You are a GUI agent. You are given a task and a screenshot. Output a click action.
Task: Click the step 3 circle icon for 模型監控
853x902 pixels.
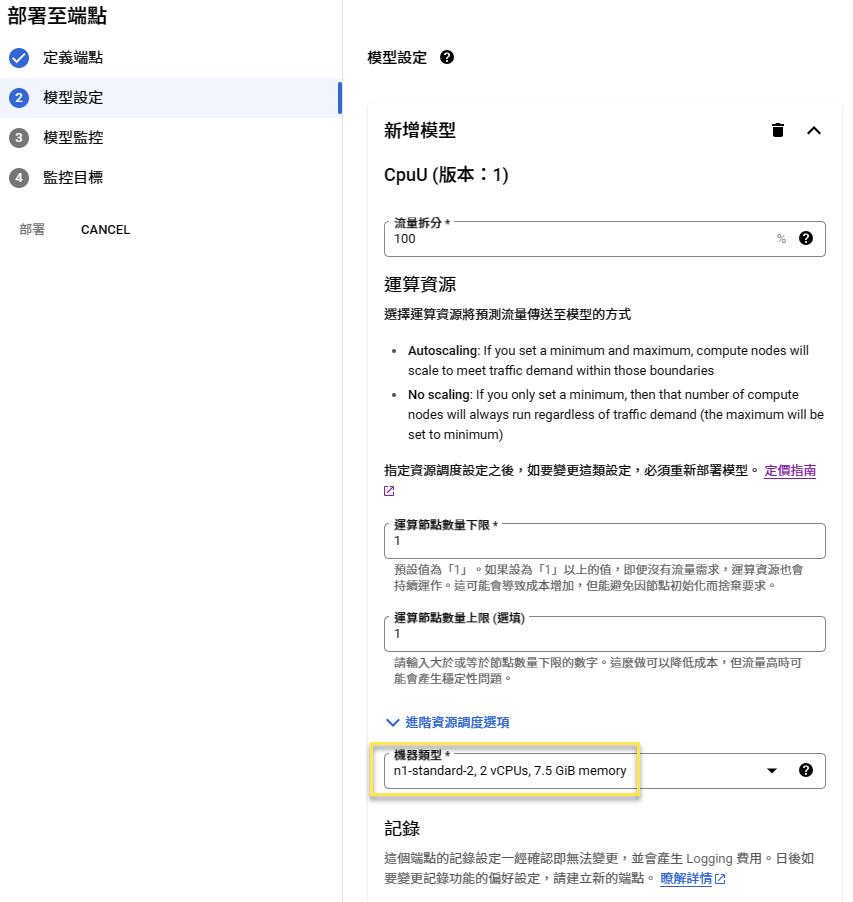19,138
